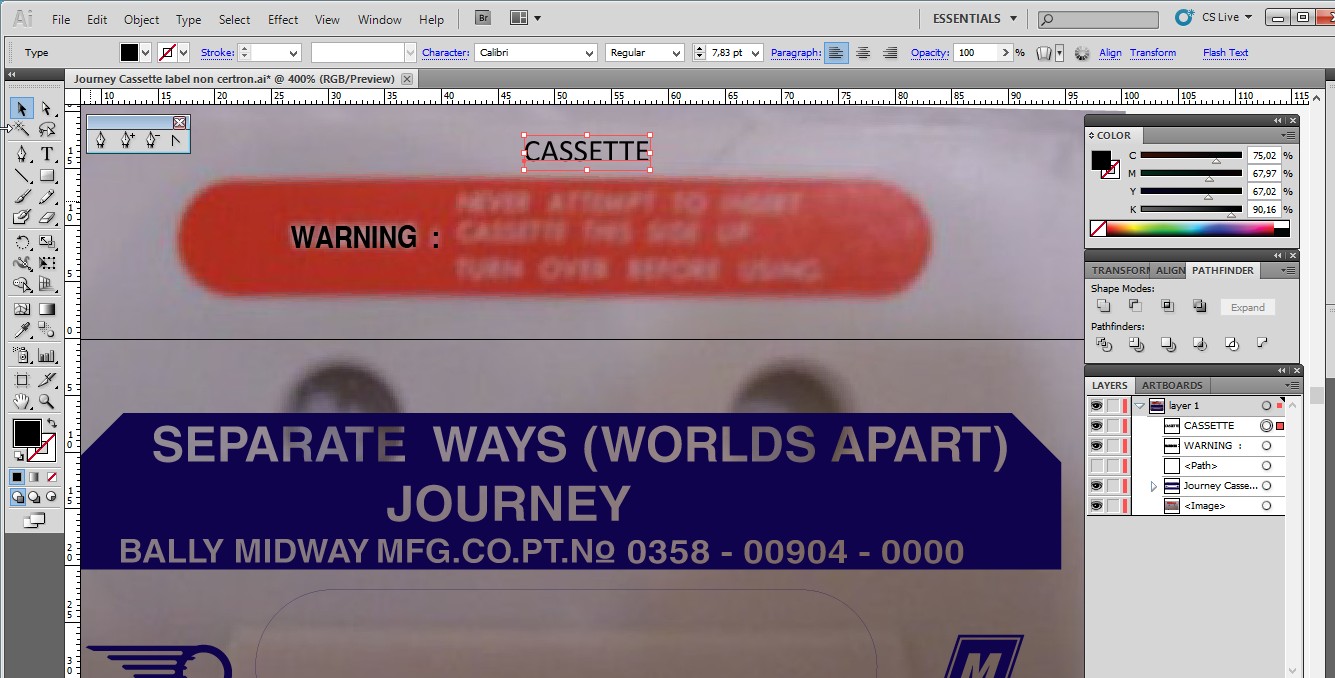Expand the Journey Casse... sublayer
This screenshot has height=678, width=1335.
tap(1153, 486)
